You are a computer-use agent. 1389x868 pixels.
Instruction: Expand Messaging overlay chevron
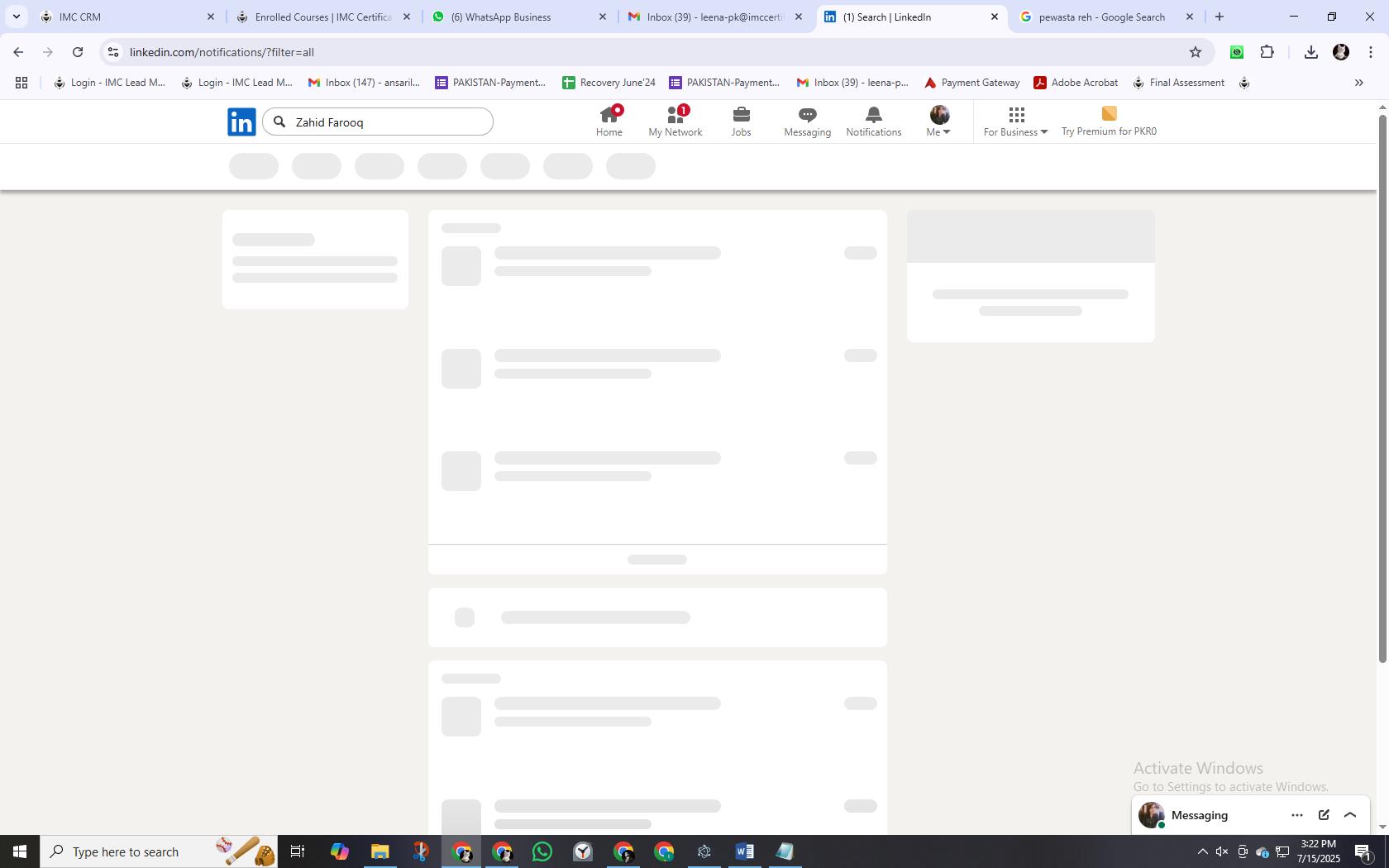[x=1350, y=815]
